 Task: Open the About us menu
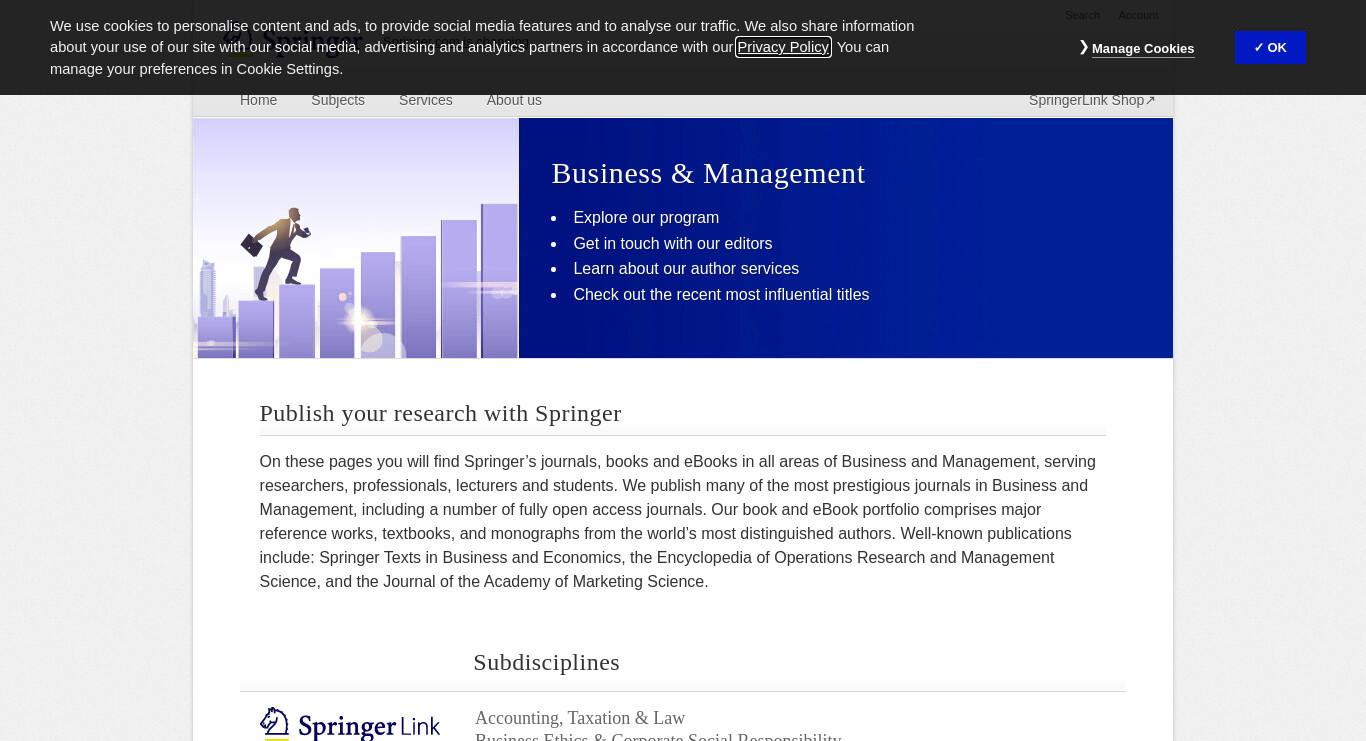[514, 100]
